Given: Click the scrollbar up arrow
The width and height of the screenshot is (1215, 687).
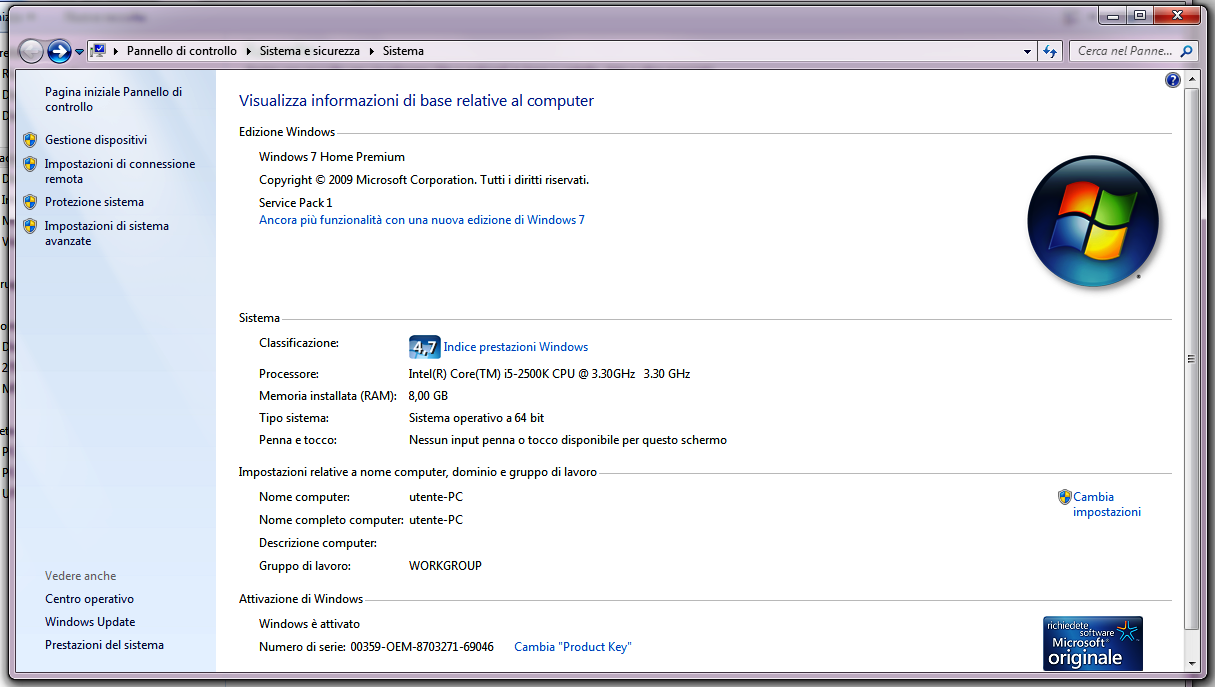Looking at the screenshot, I should click(1190, 81).
